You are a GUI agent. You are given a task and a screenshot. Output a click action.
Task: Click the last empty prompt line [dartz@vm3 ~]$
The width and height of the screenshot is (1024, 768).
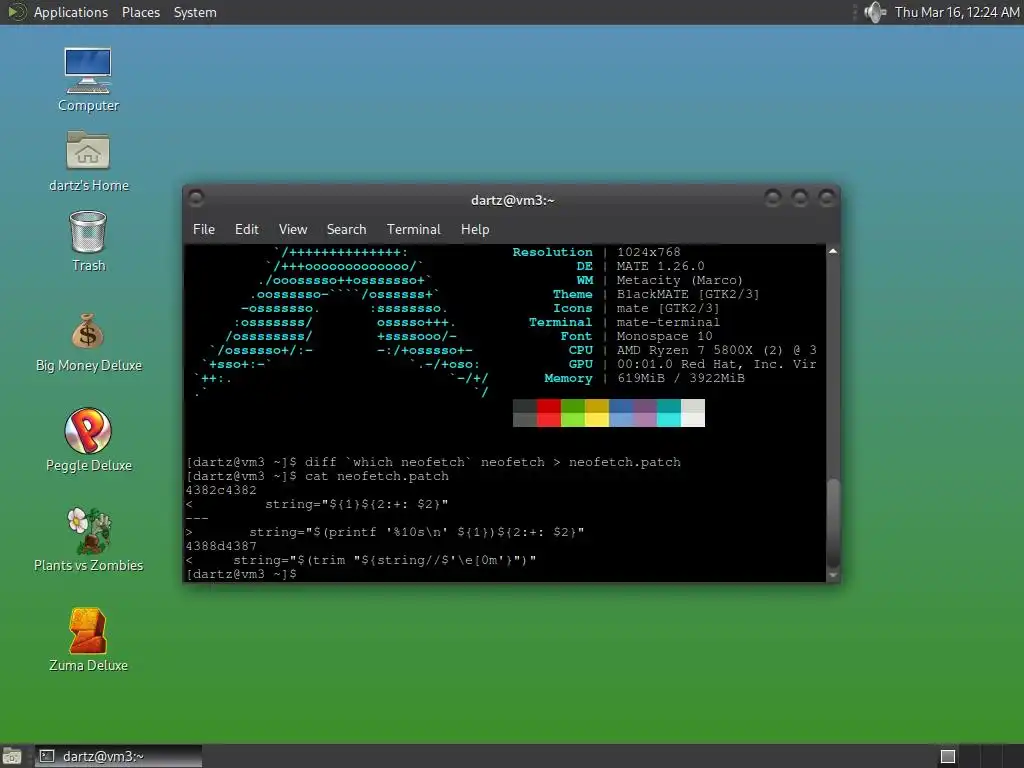[242, 574]
